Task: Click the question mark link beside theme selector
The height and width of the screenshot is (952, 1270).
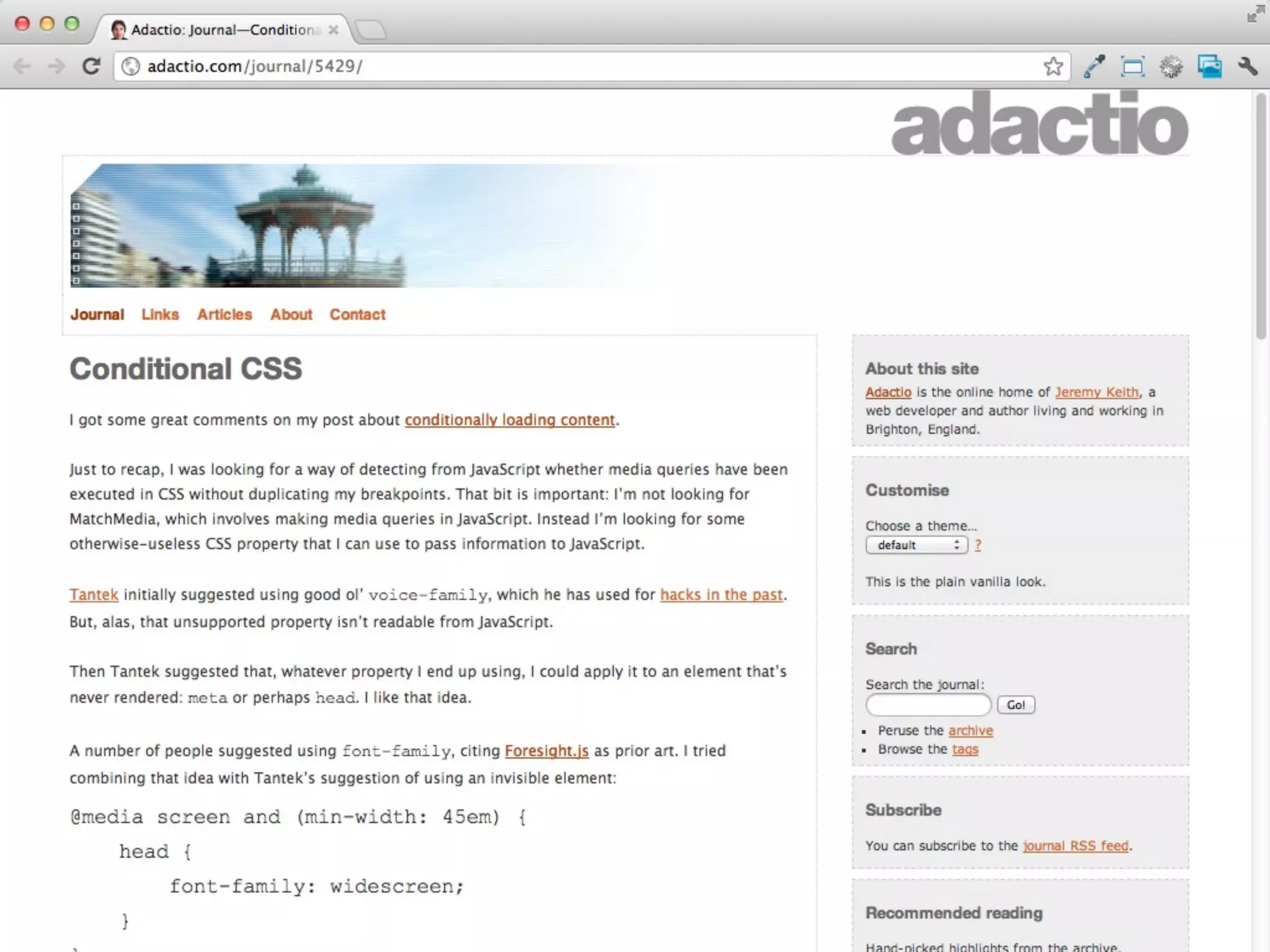Action: 978,545
